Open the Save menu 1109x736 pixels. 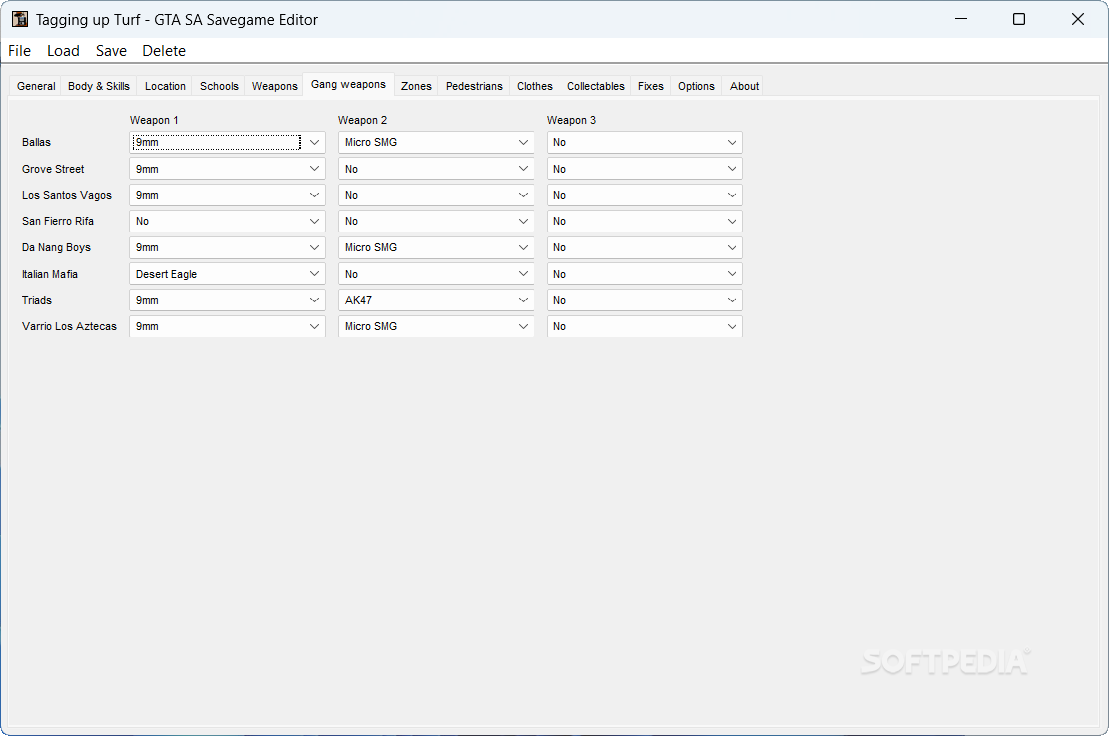click(111, 51)
